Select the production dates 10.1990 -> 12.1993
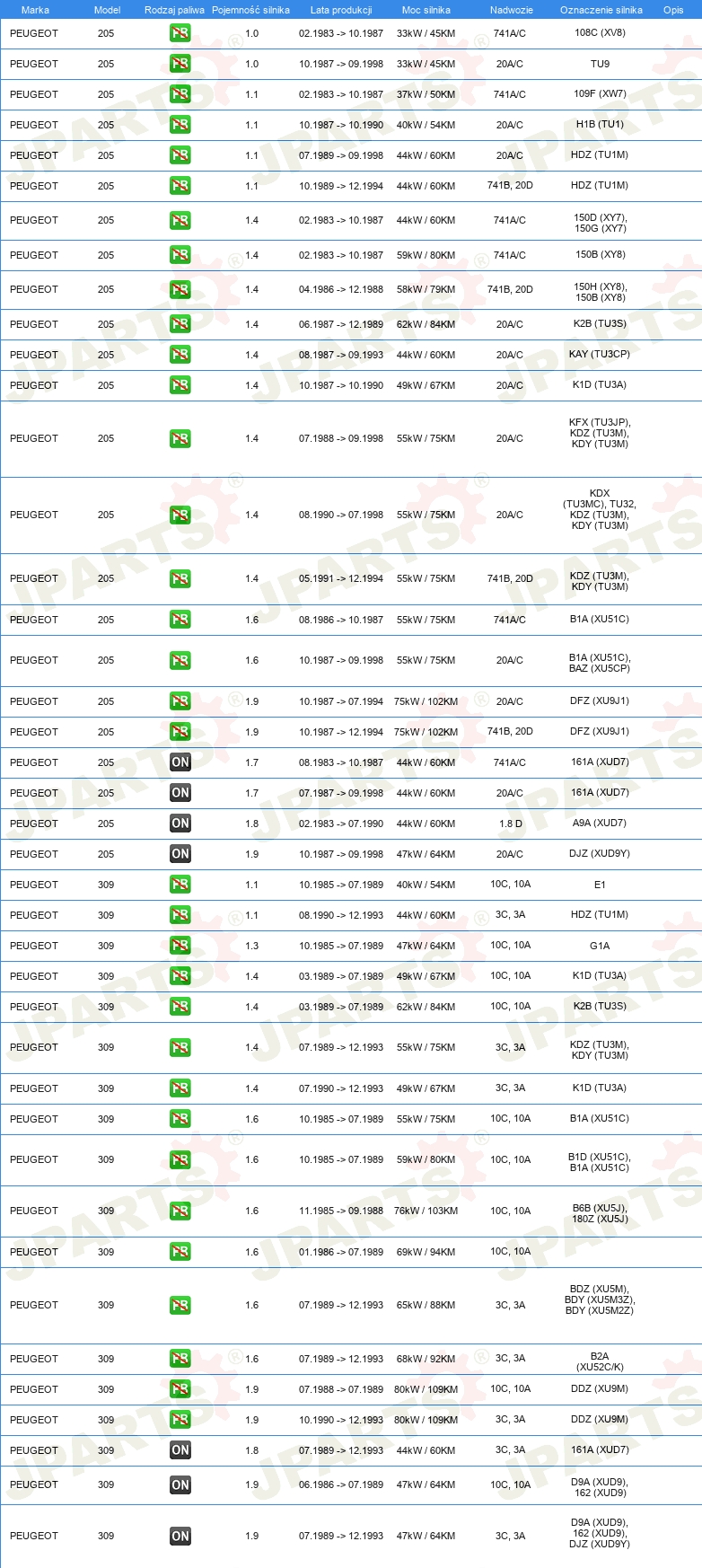This screenshot has height=1568, width=702. (x=341, y=1420)
